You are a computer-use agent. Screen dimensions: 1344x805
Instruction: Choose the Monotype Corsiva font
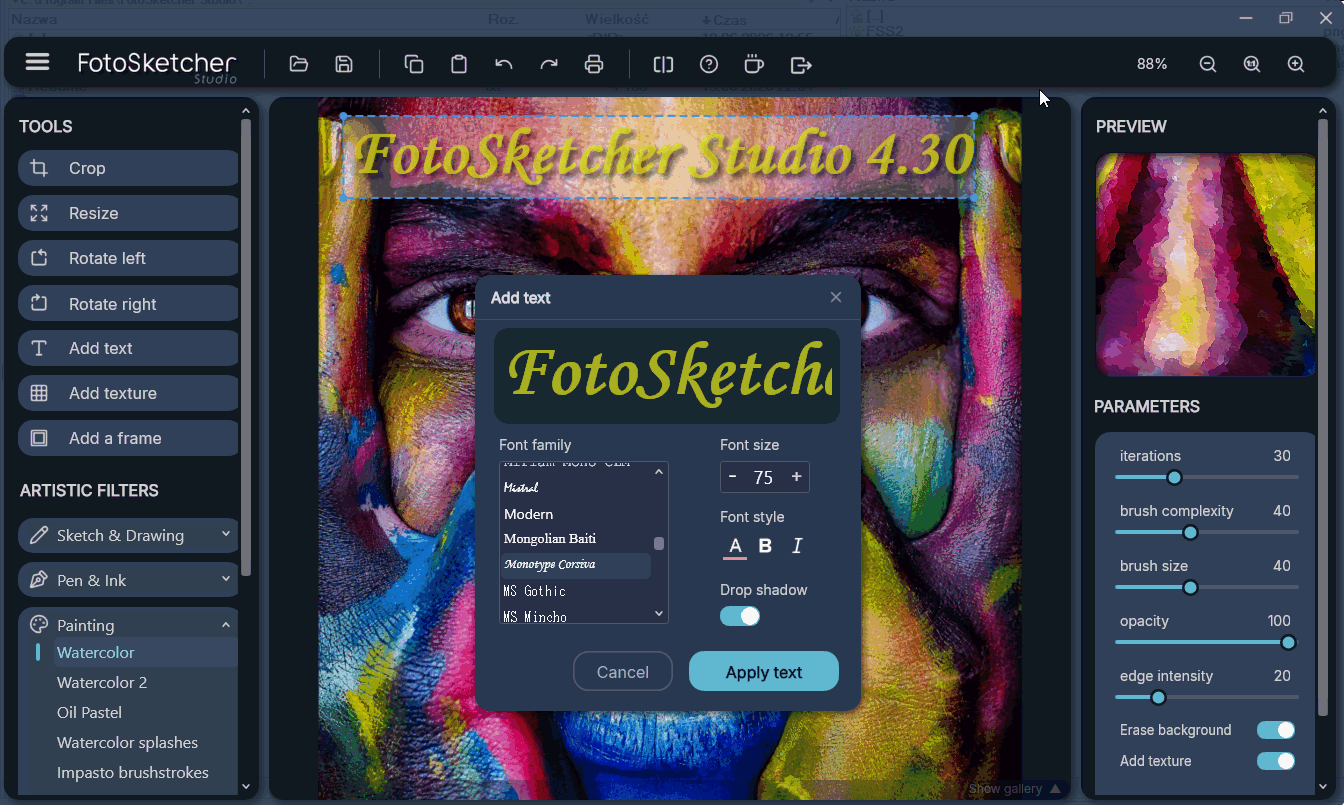[x=576, y=565]
